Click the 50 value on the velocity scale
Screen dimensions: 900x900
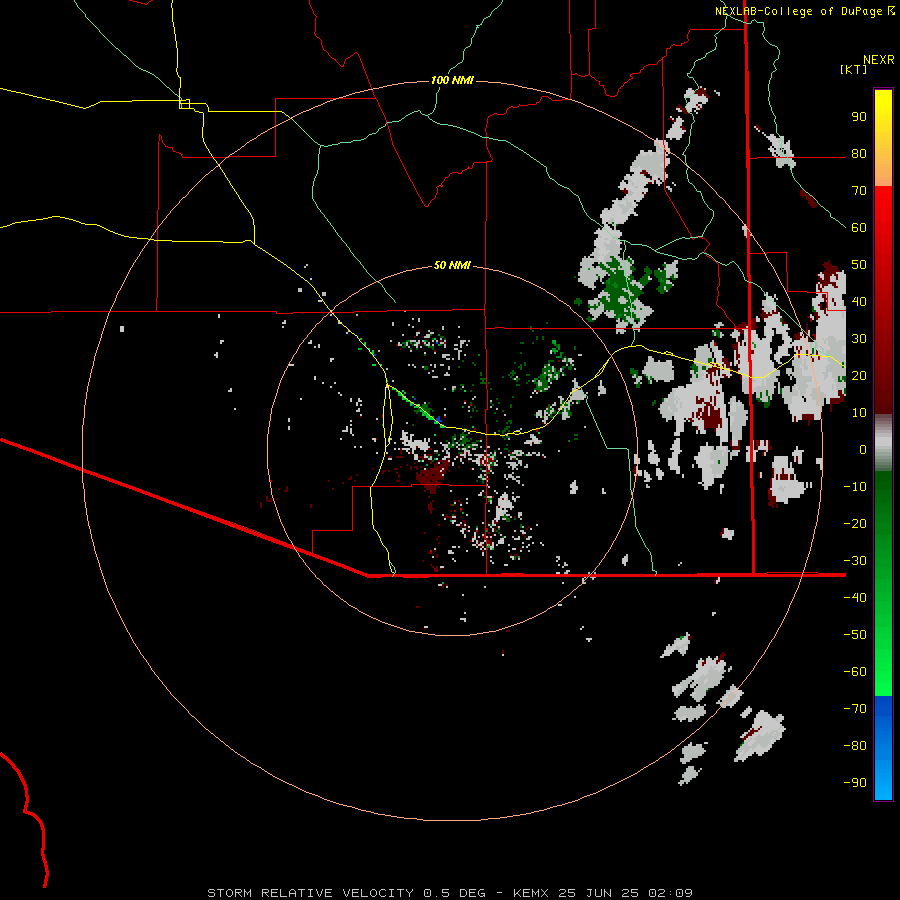(x=859, y=265)
